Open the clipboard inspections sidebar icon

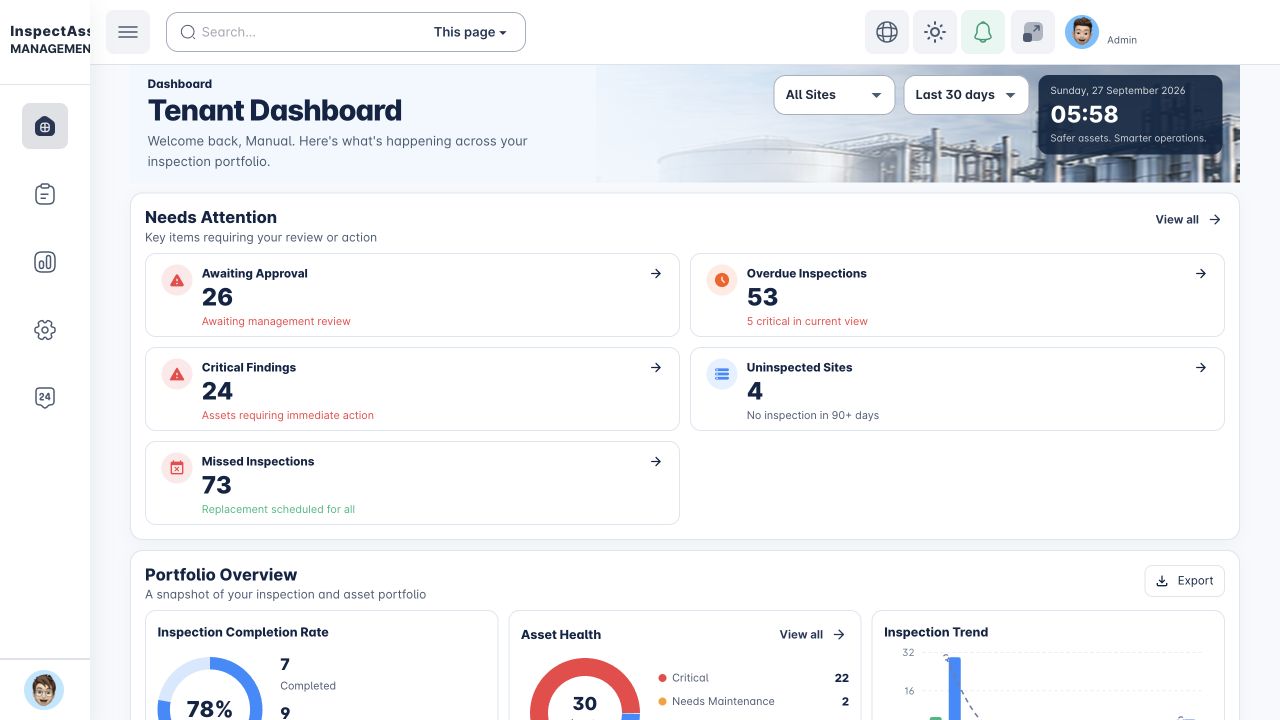click(45, 194)
